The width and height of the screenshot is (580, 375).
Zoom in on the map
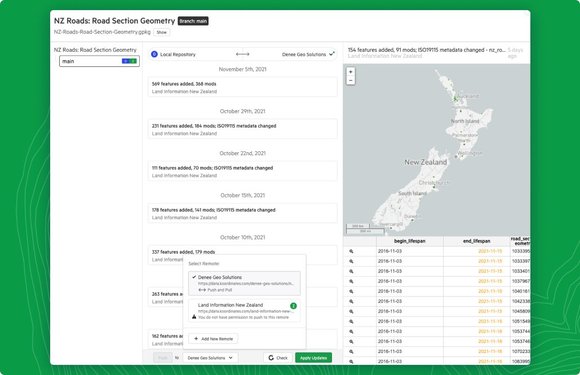click(351, 72)
